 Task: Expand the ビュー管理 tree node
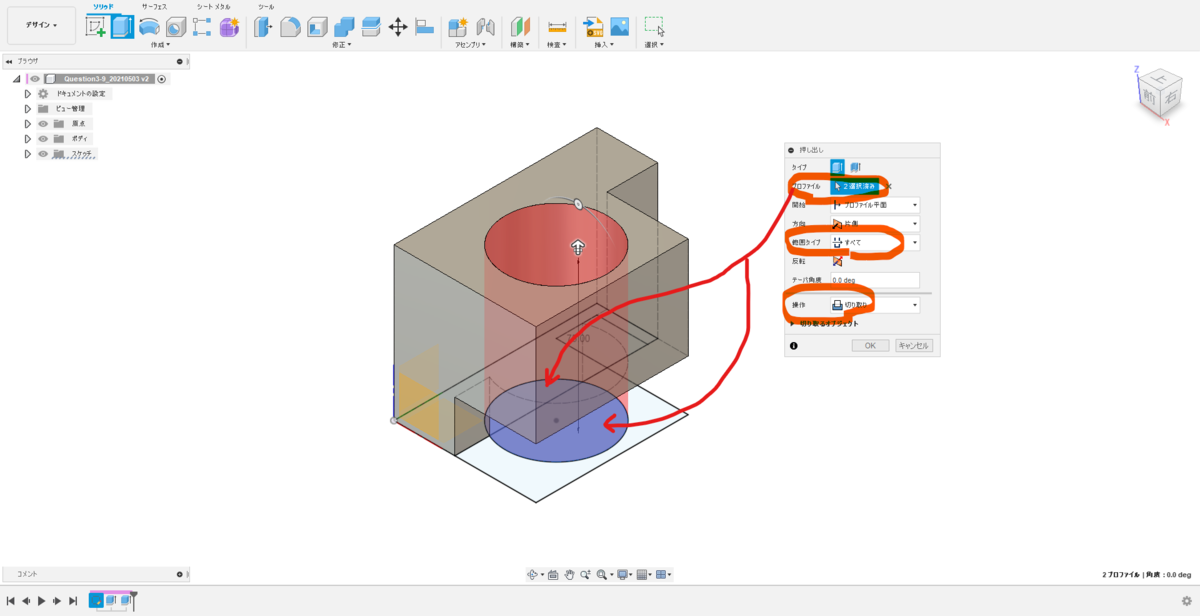28,108
